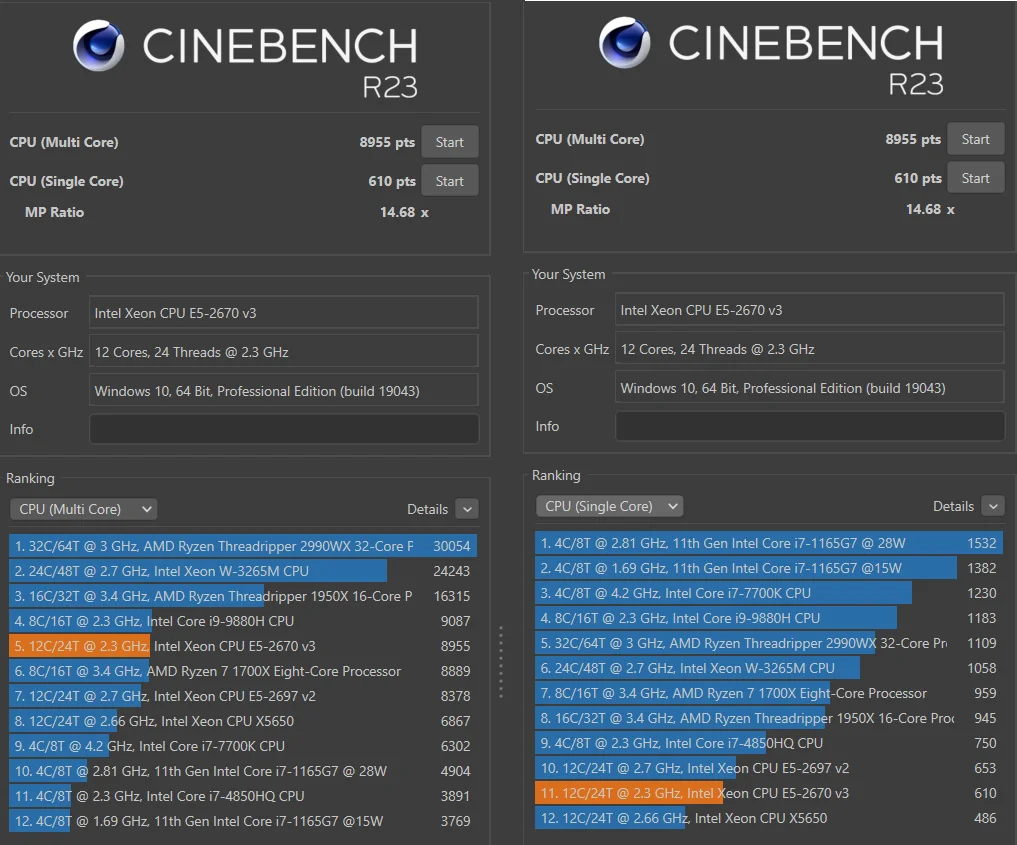1017x845 pixels.
Task: Start Single Core test in left window
Action: pos(449,181)
